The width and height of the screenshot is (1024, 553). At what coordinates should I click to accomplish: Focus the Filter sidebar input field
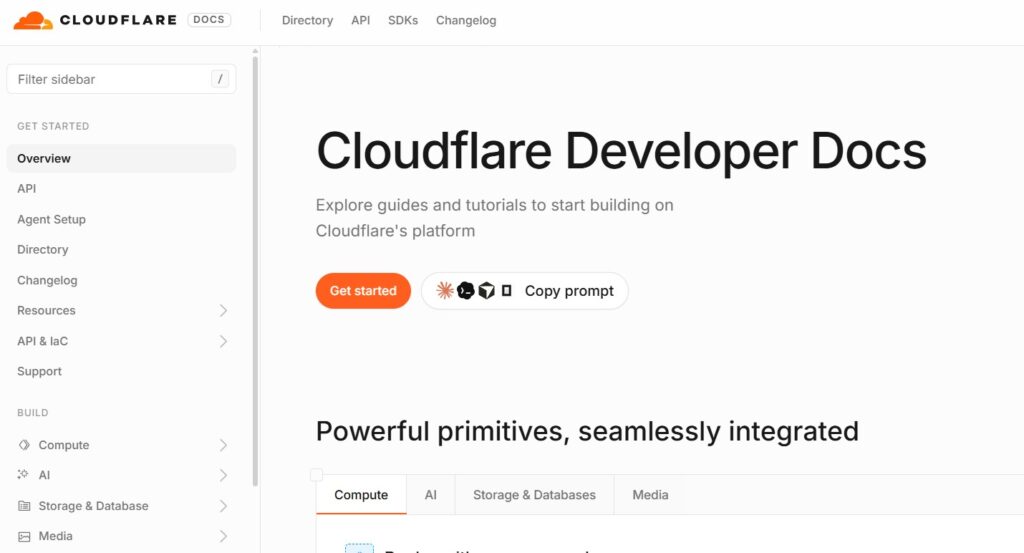pos(121,79)
